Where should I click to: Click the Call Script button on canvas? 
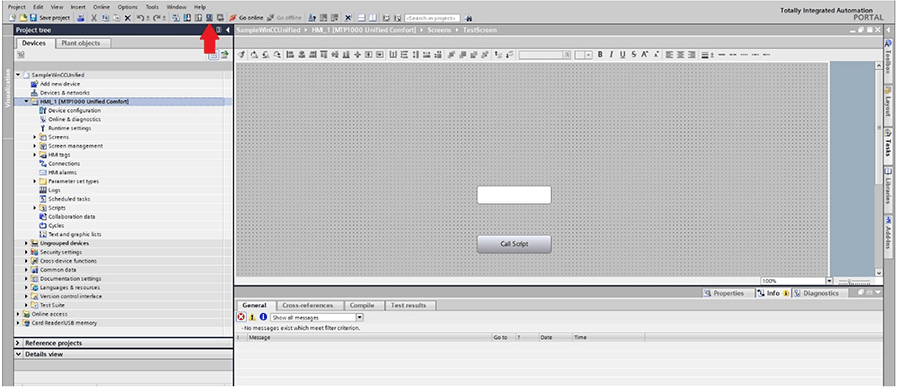[514, 244]
